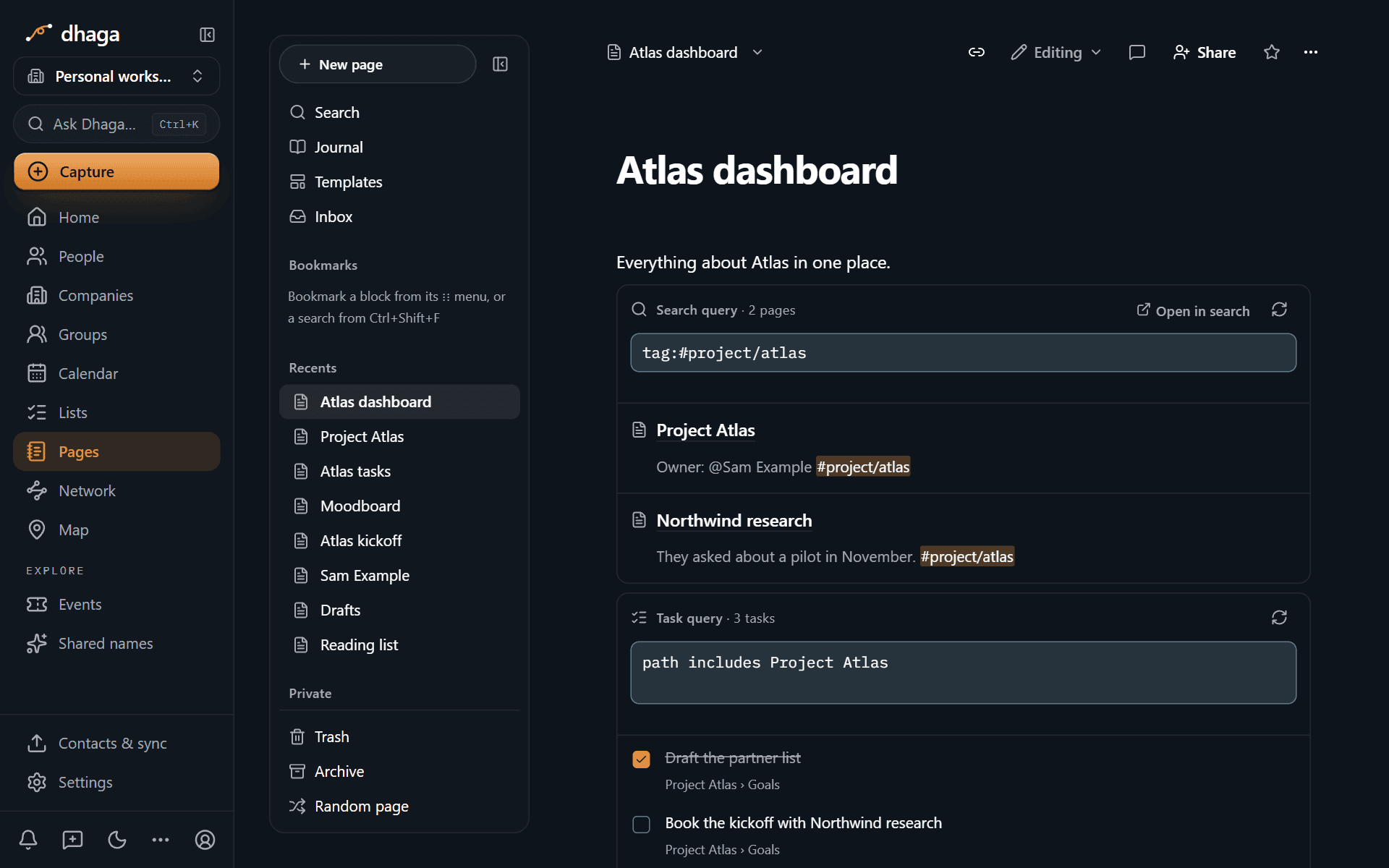Screen dimensions: 1389x868
Task: Open Settings
Action: 116,782
